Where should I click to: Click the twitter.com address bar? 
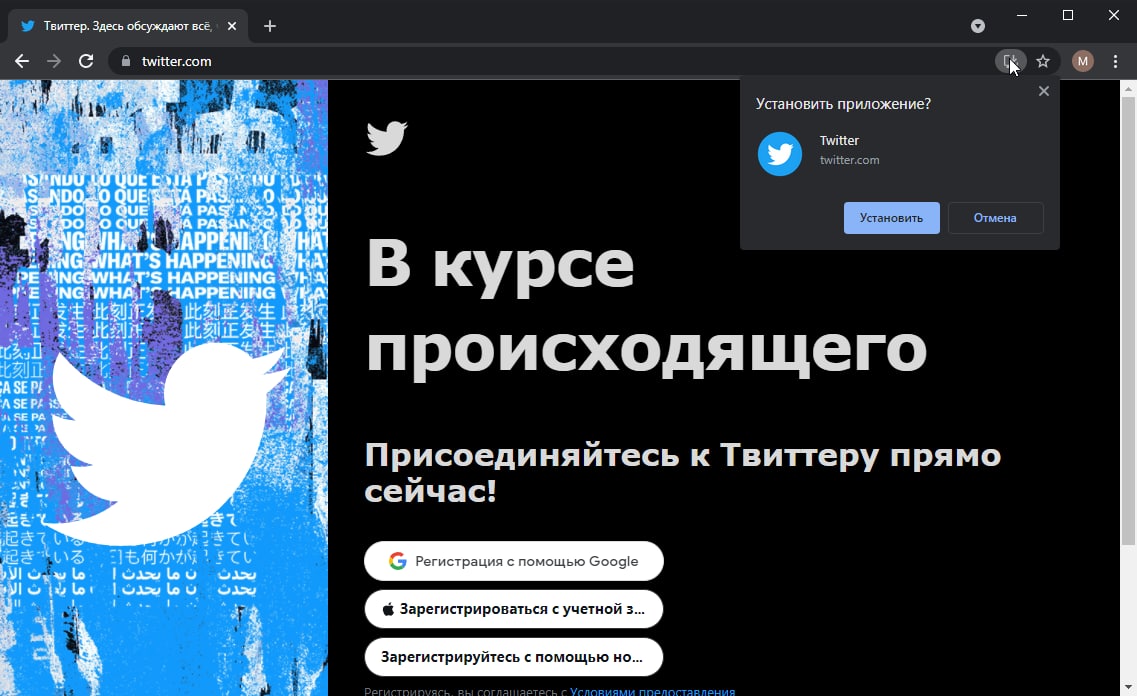click(551, 62)
